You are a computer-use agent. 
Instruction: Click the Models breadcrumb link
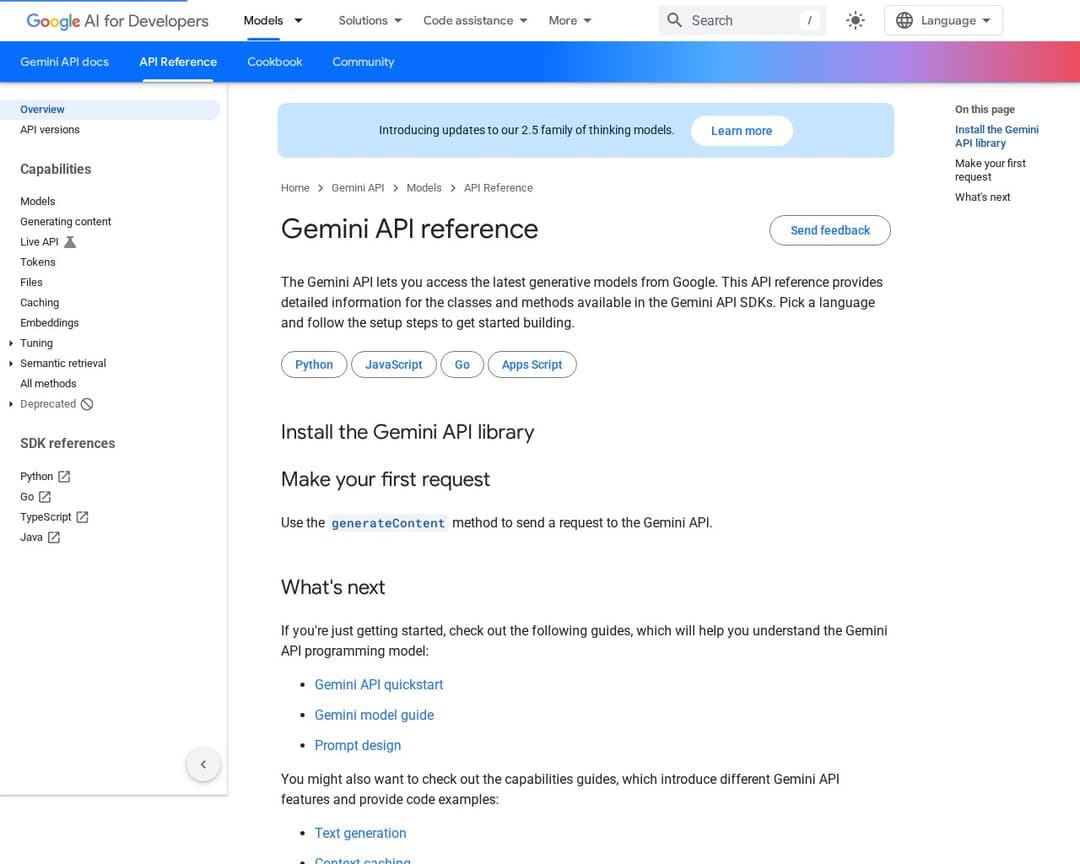pyautogui.click(x=424, y=188)
